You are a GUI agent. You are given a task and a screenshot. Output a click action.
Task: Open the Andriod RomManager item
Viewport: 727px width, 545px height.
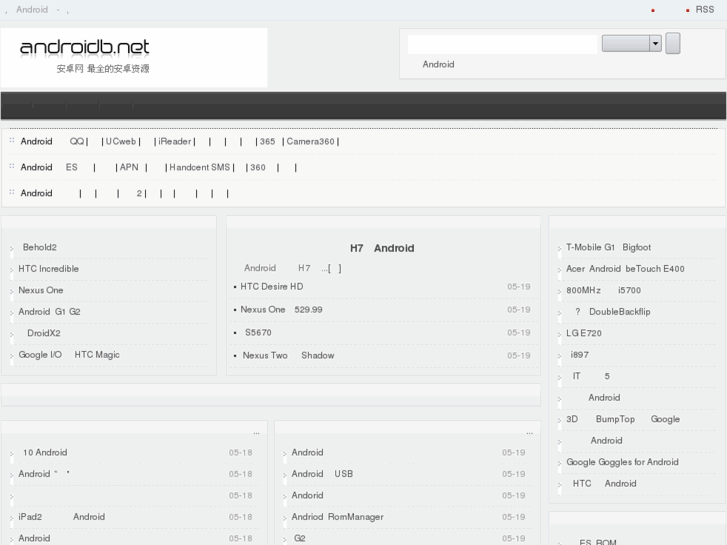pyautogui.click(x=338, y=517)
